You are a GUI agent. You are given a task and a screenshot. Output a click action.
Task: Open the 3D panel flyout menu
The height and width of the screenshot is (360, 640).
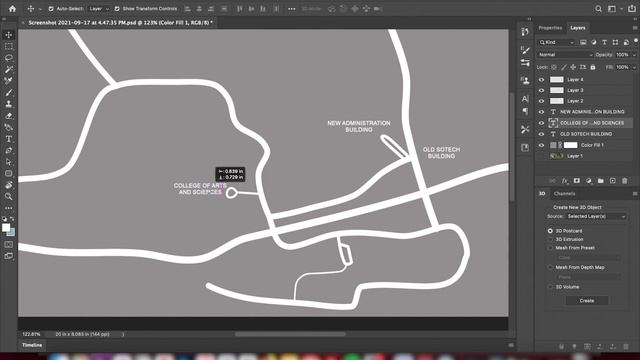(x=635, y=193)
